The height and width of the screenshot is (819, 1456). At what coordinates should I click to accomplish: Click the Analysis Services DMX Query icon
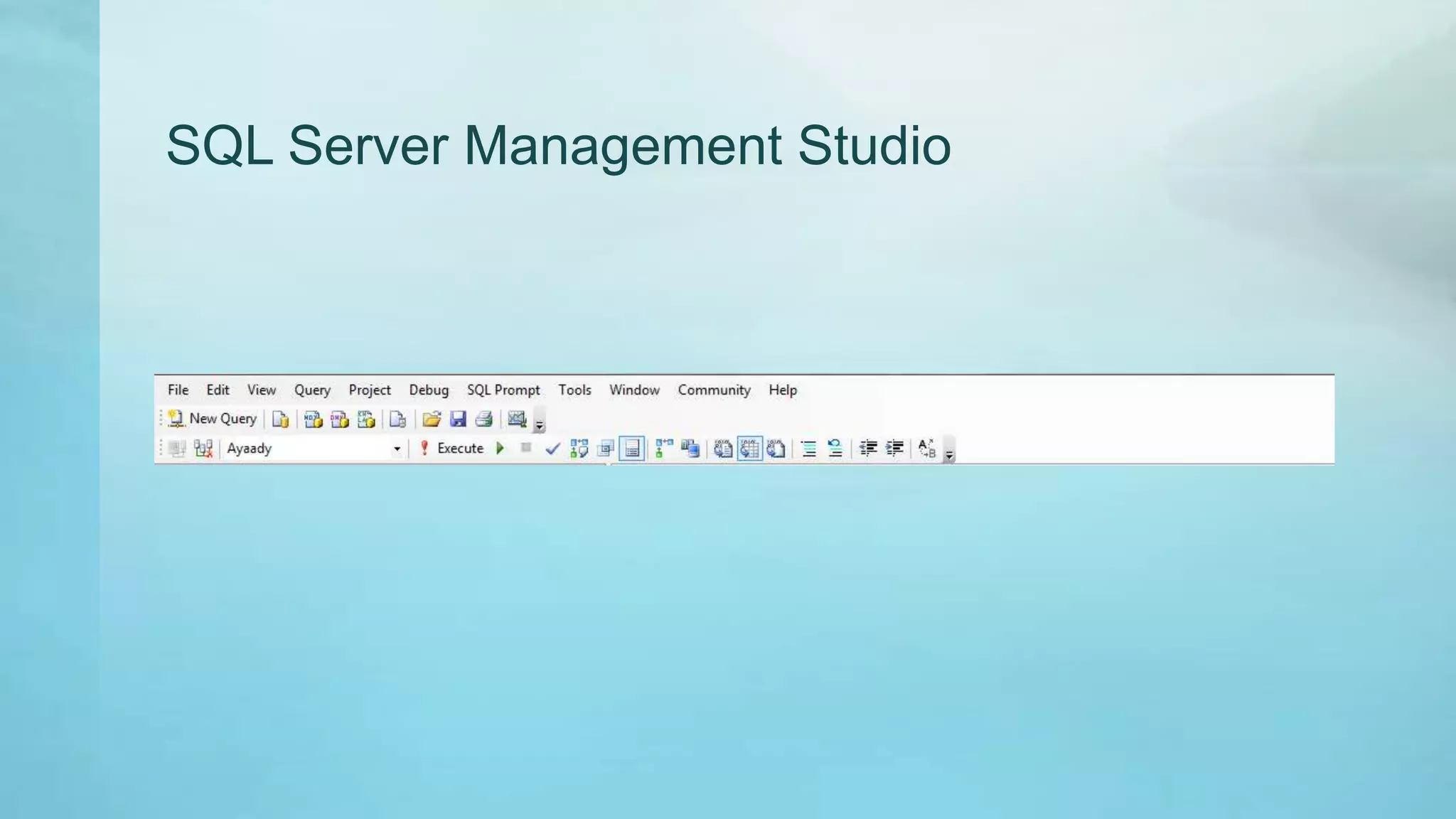coord(340,419)
